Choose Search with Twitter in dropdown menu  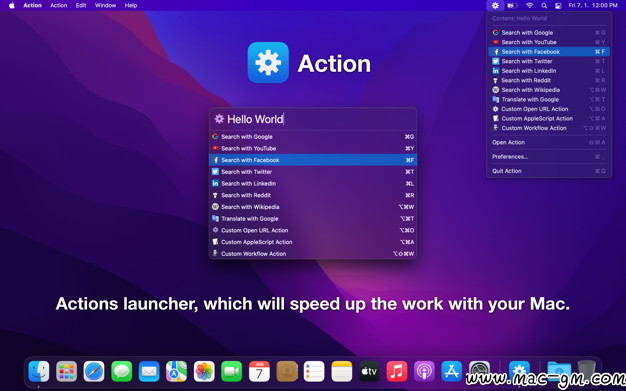(549, 62)
